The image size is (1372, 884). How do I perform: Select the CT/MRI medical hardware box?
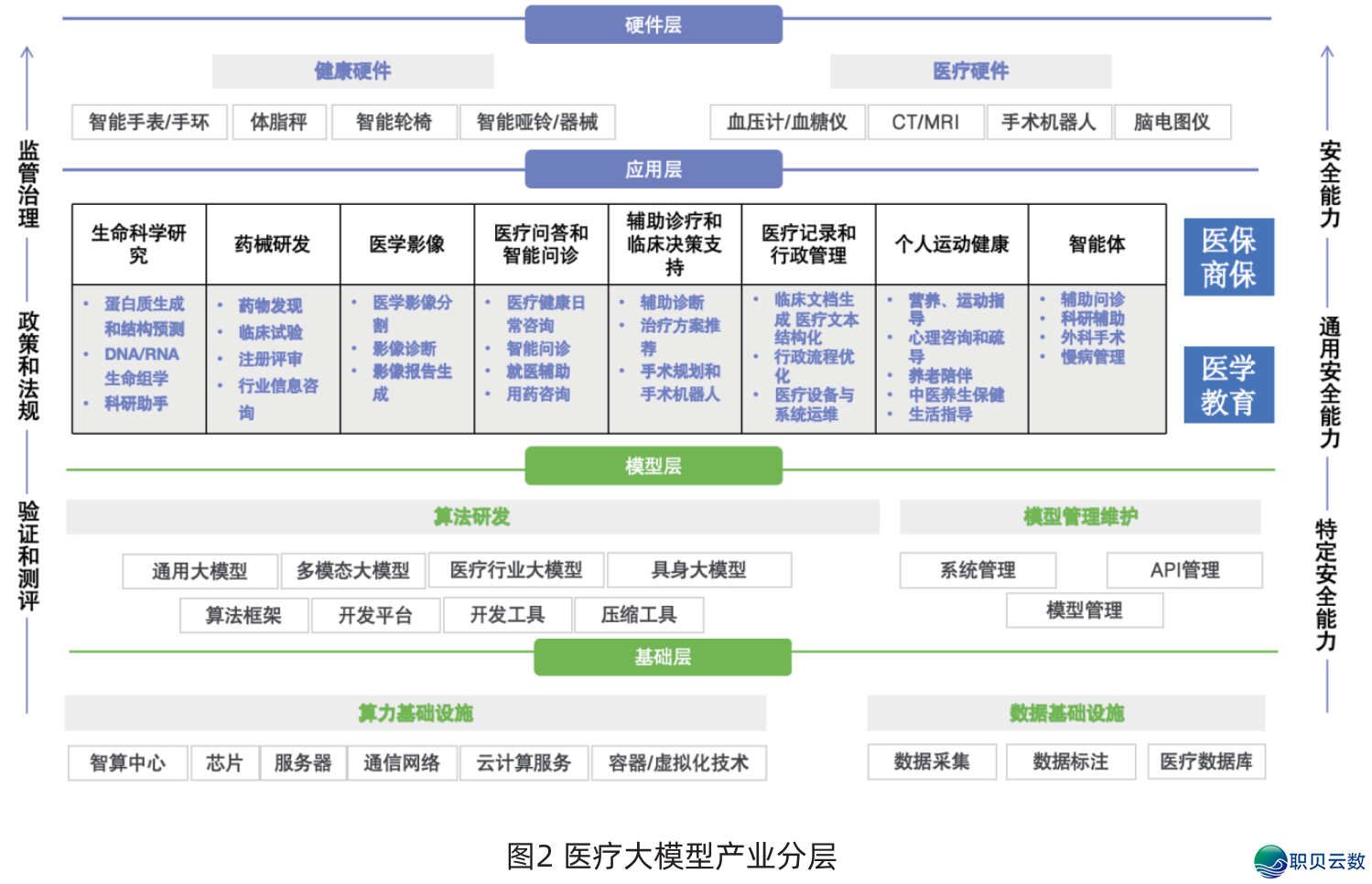coord(927,122)
